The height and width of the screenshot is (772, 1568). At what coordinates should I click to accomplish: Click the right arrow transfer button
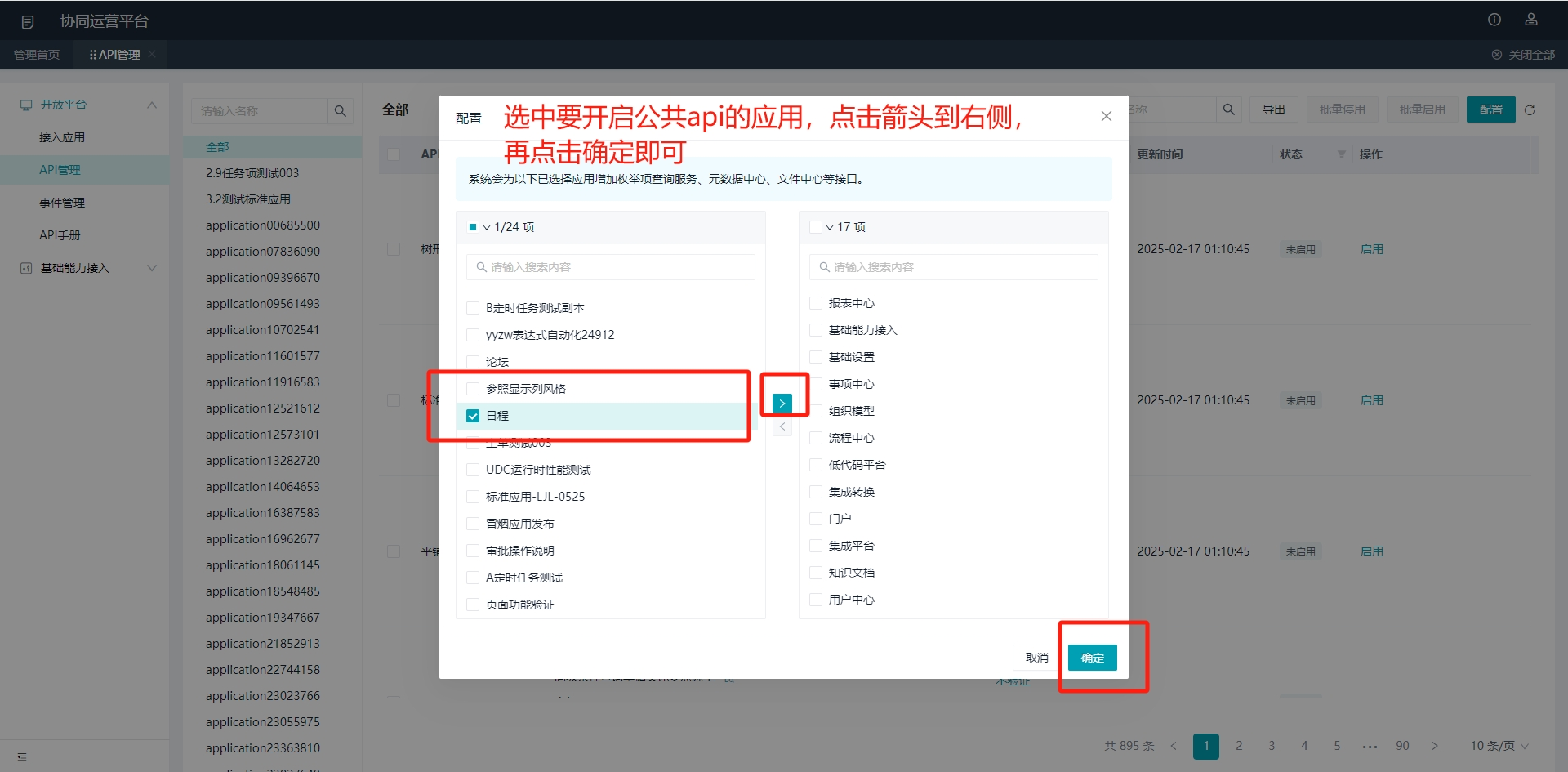[x=782, y=404]
